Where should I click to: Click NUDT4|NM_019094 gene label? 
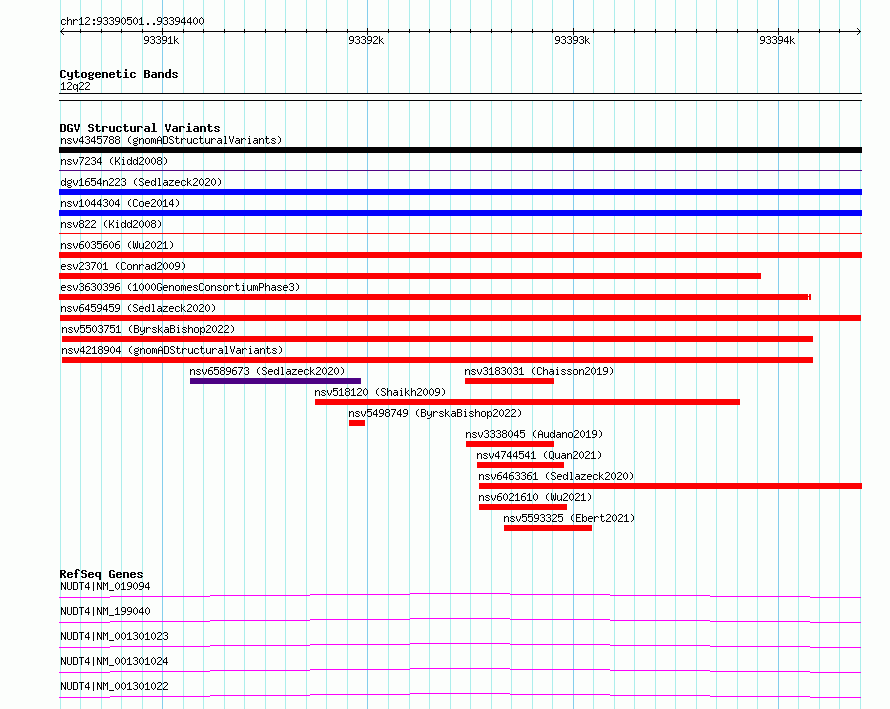(x=105, y=586)
